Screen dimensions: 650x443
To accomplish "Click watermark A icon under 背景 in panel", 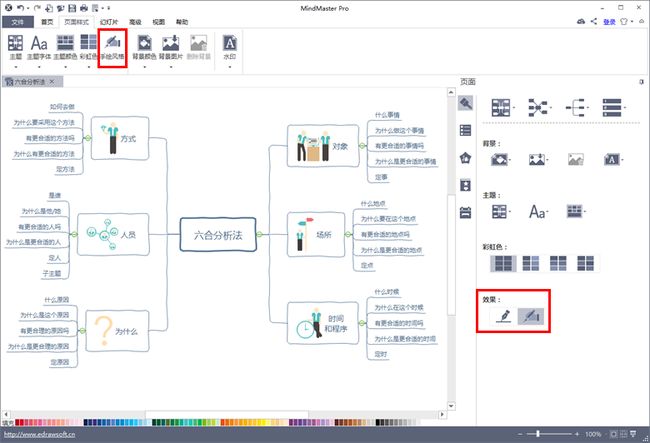I will [614, 160].
